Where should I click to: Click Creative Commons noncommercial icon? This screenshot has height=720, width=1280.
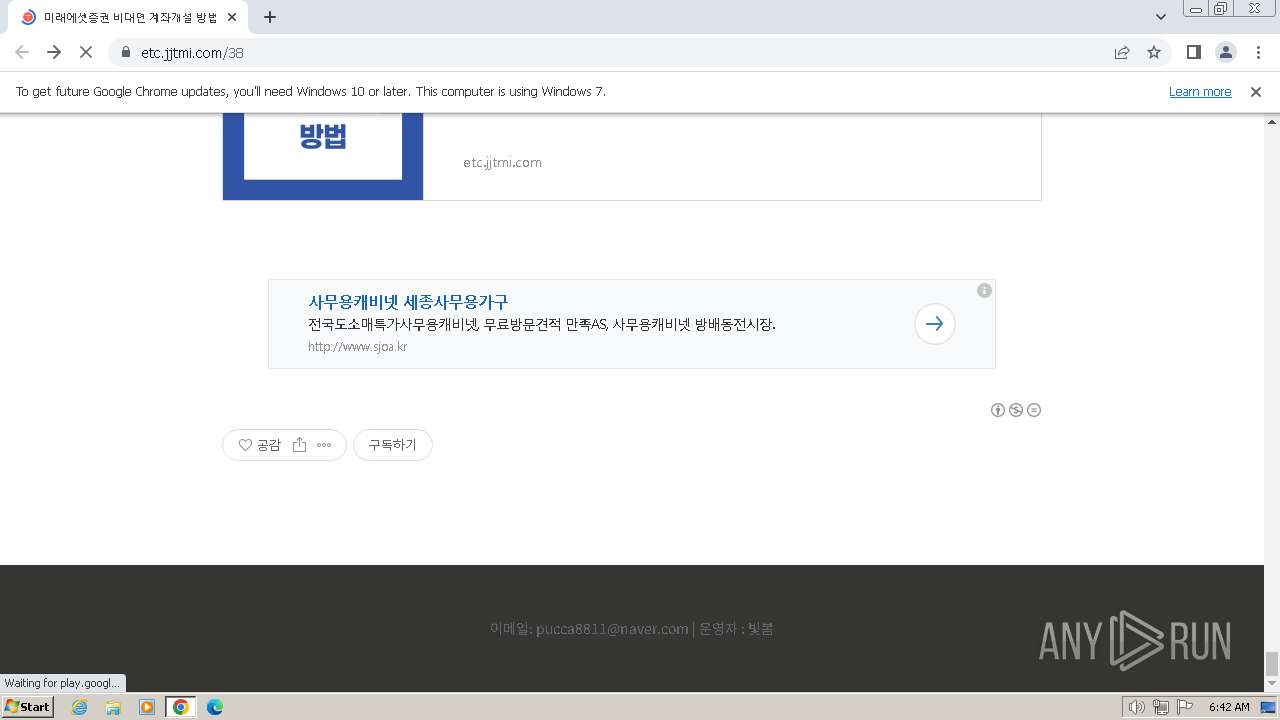1016,410
